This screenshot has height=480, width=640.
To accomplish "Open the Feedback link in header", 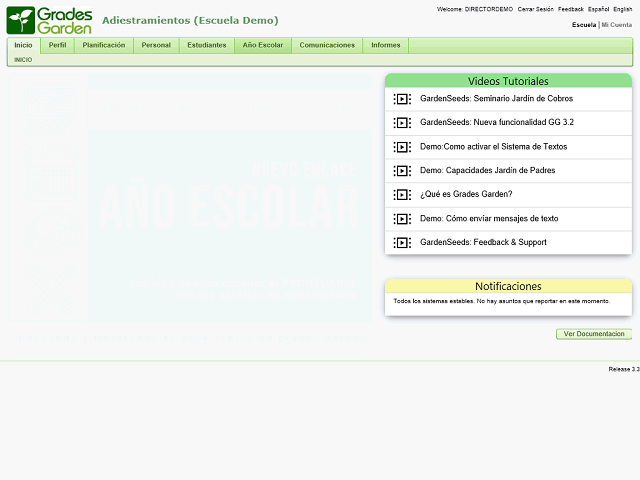I will [x=571, y=9].
